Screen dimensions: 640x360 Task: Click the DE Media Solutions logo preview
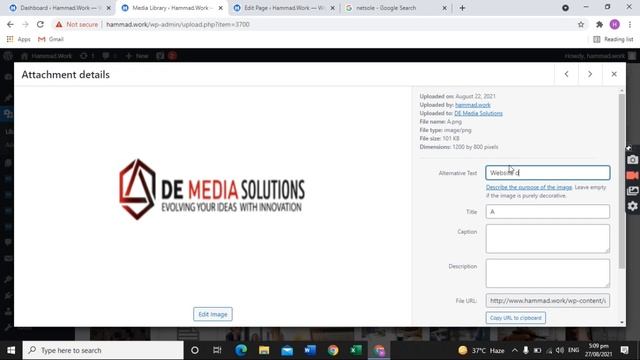coord(212,189)
